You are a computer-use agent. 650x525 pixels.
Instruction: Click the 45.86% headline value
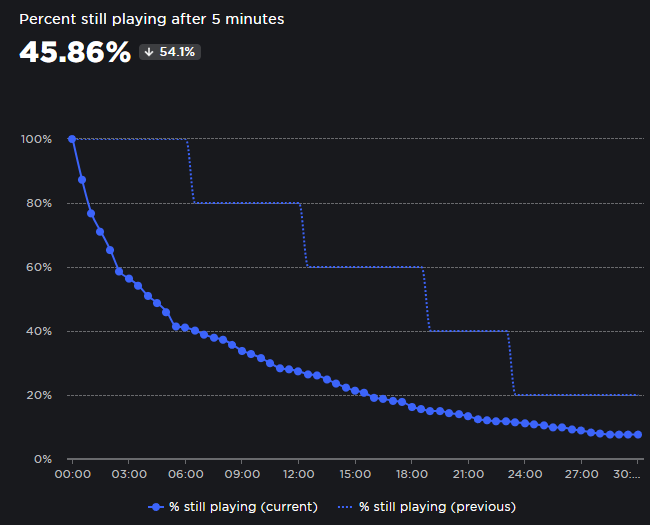[x=75, y=52]
